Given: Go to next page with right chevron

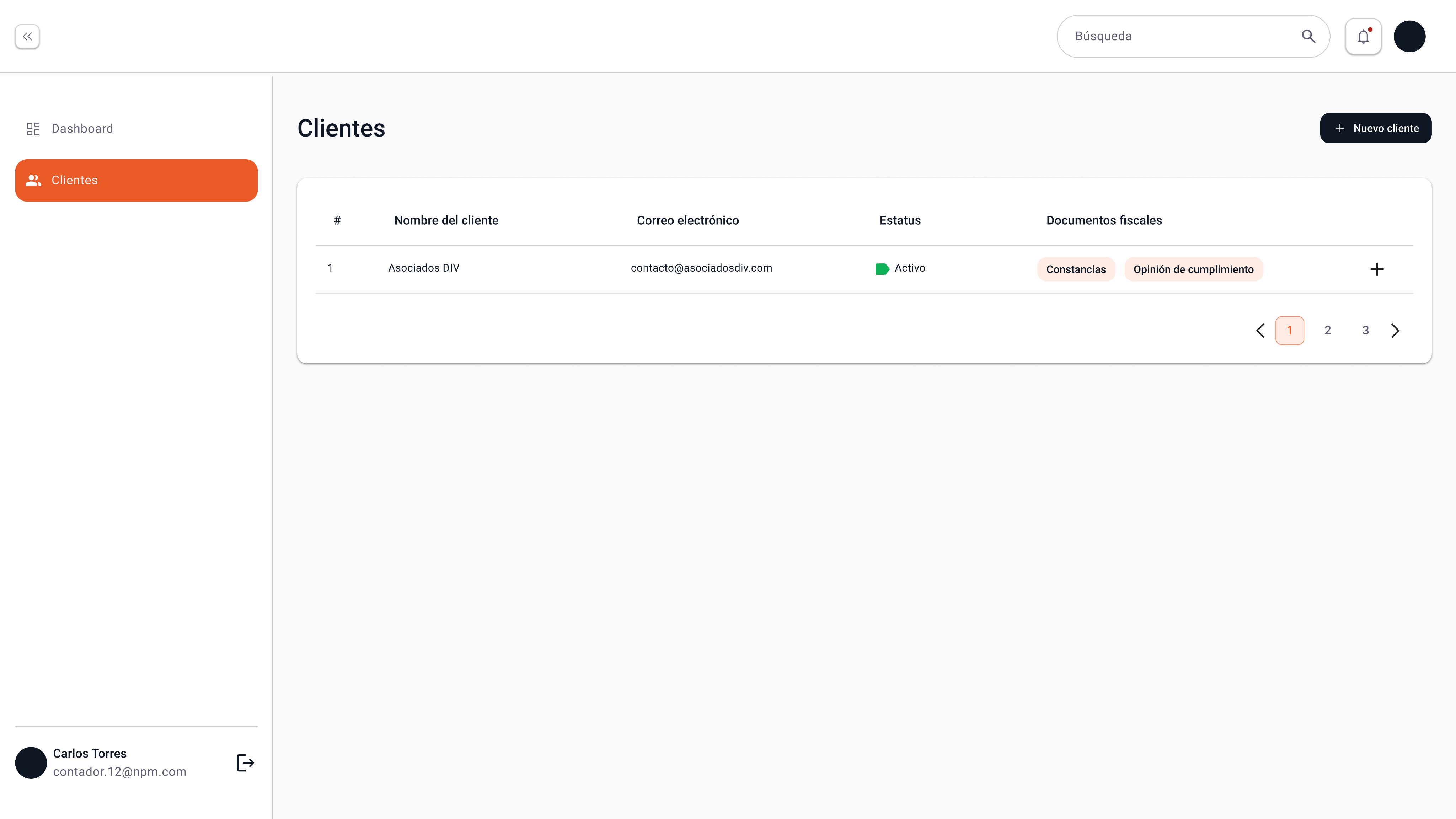Looking at the screenshot, I should click(1395, 331).
